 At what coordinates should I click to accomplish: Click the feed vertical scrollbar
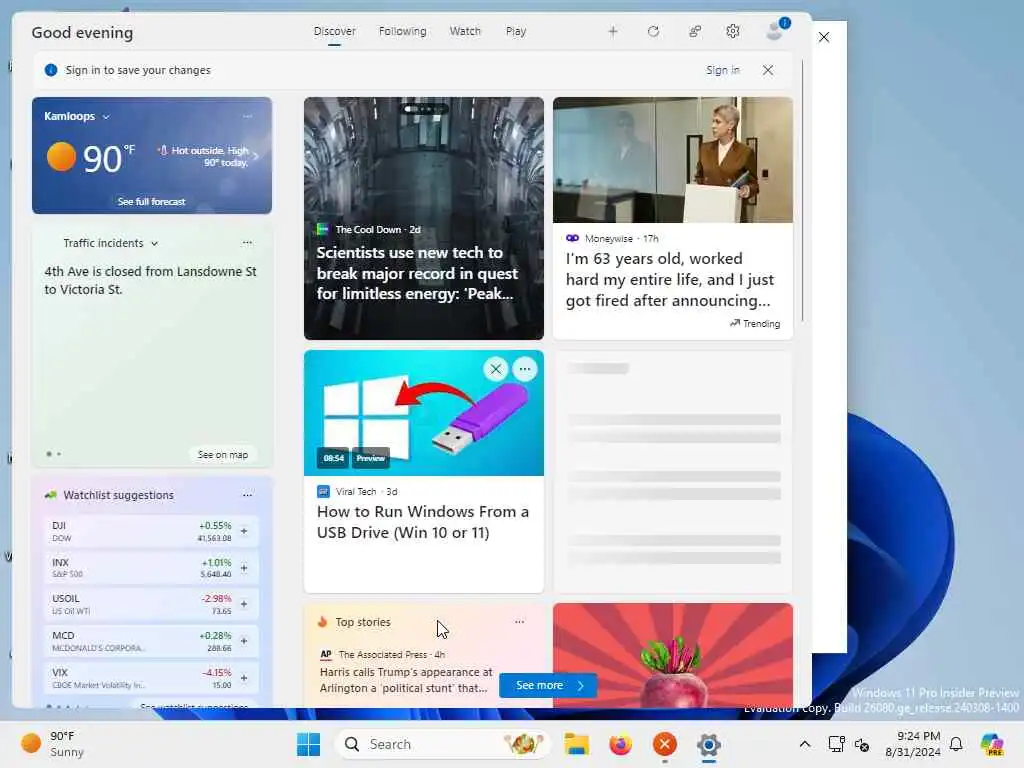803,191
